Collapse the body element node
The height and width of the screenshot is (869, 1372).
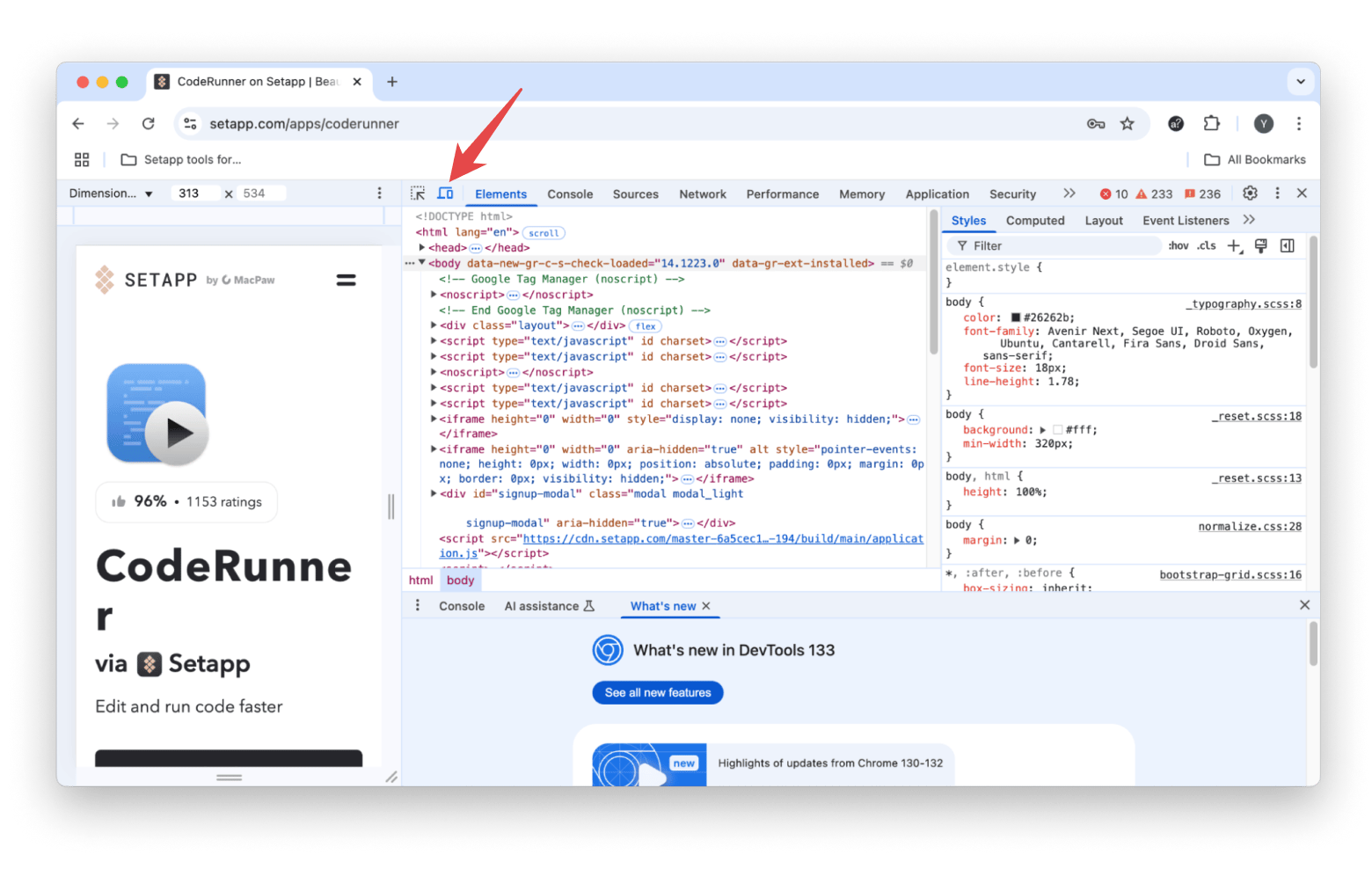(422, 263)
